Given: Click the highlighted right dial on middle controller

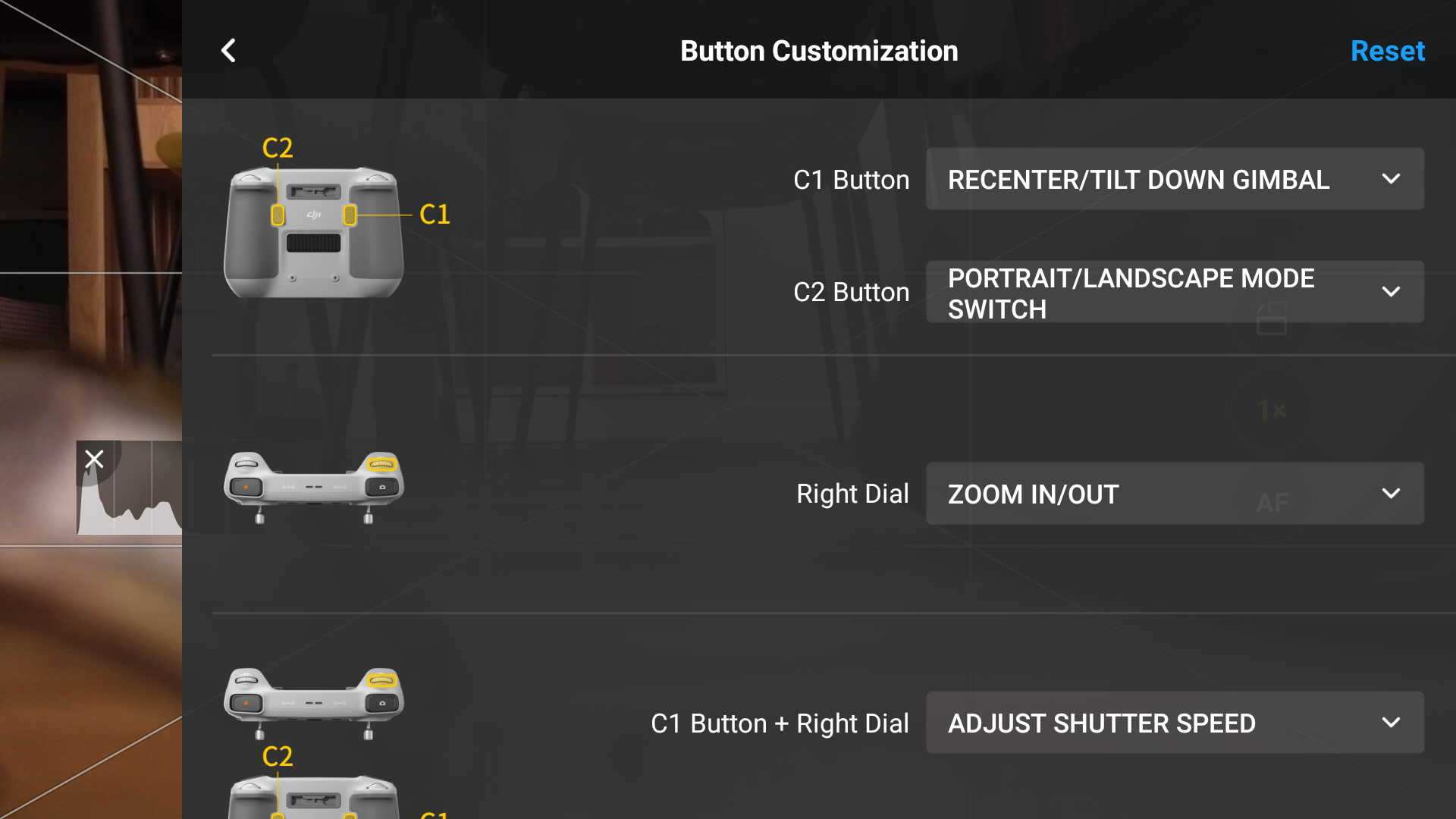Looking at the screenshot, I should point(381,463).
